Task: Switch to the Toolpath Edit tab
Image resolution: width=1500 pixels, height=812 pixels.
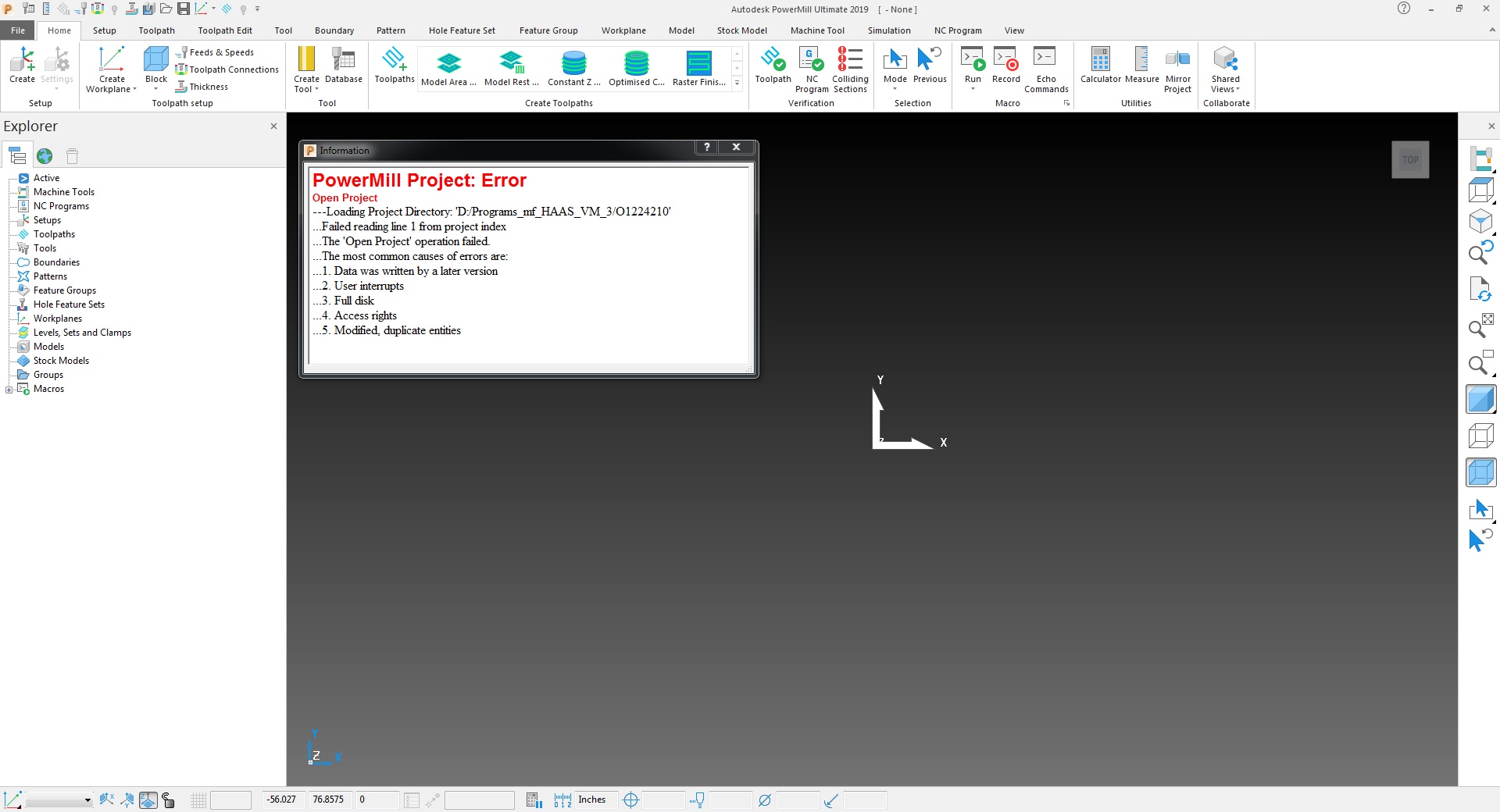Action: pos(225,30)
